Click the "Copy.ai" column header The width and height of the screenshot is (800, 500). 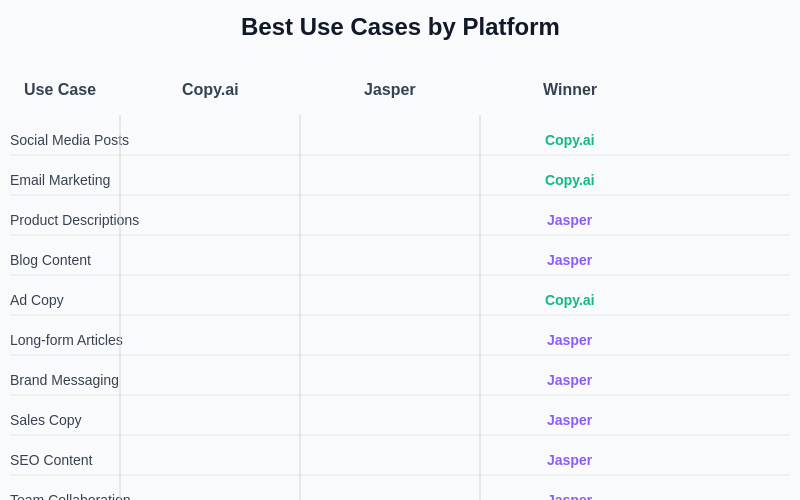(210, 90)
